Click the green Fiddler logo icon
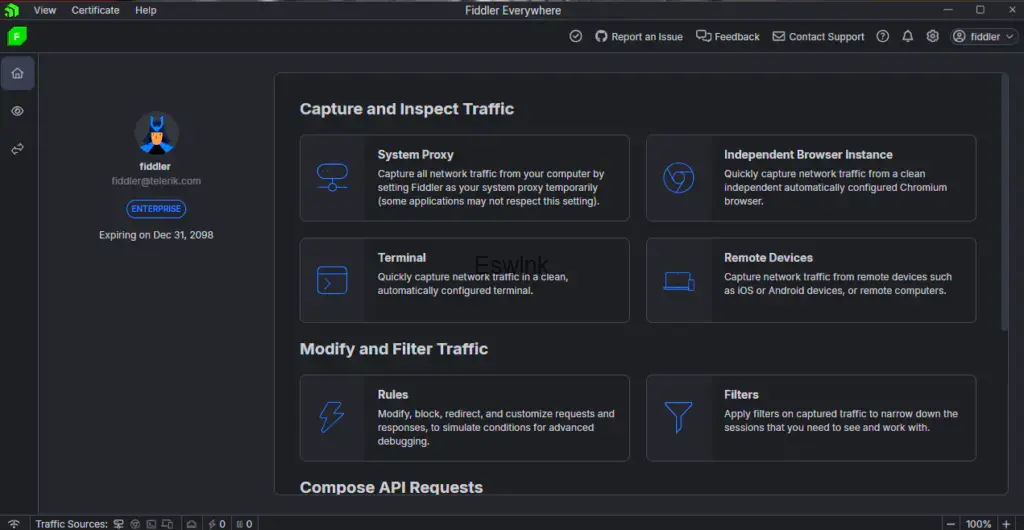 (17, 36)
